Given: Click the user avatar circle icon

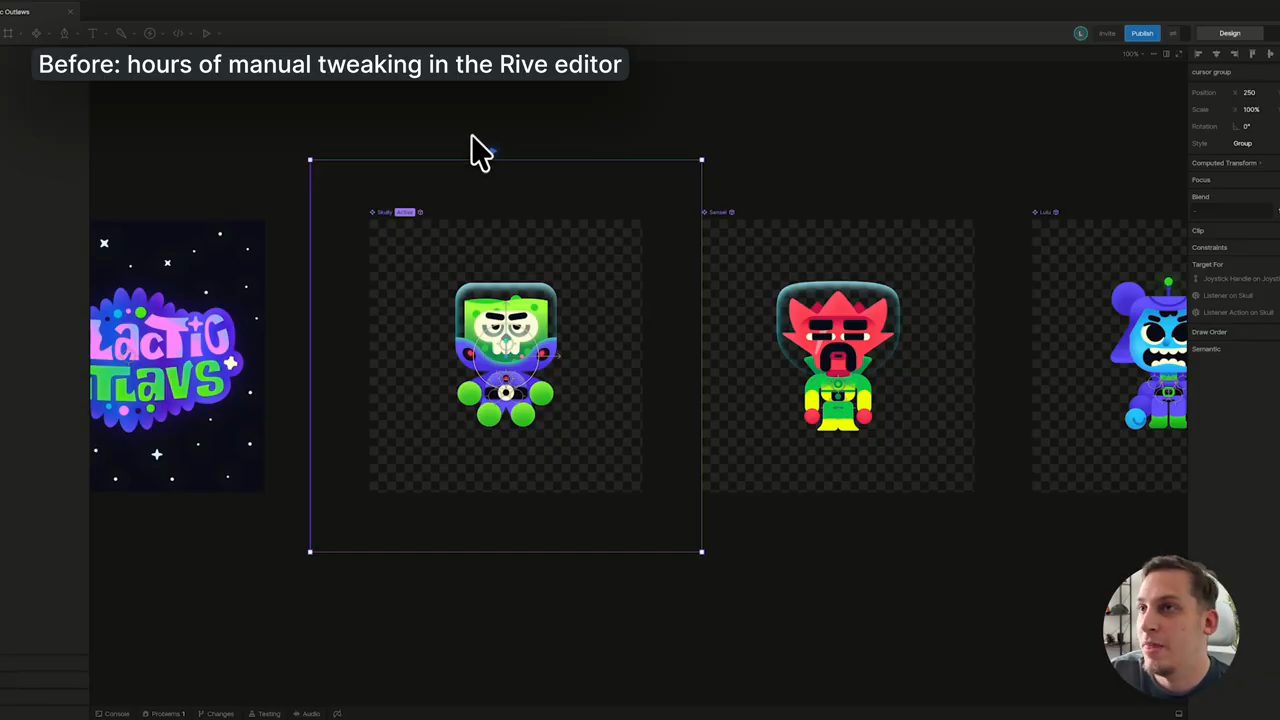Looking at the screenshot, I should click(x=1080, y=33).
